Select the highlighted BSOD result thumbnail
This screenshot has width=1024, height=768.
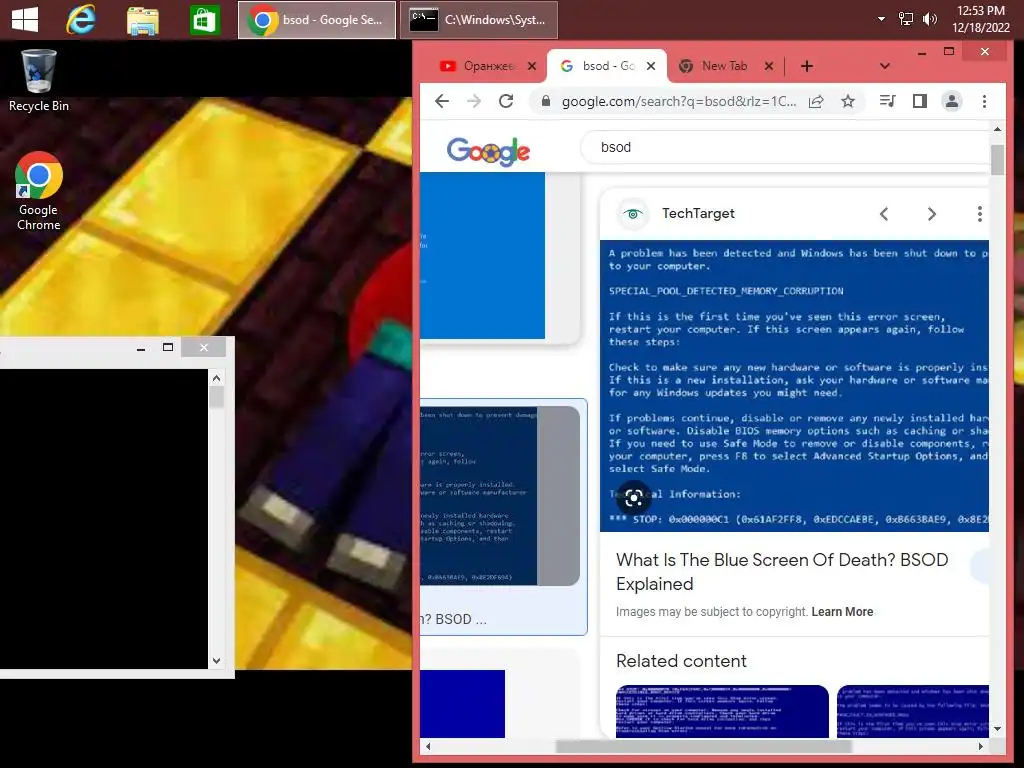(x=500, y=496)
